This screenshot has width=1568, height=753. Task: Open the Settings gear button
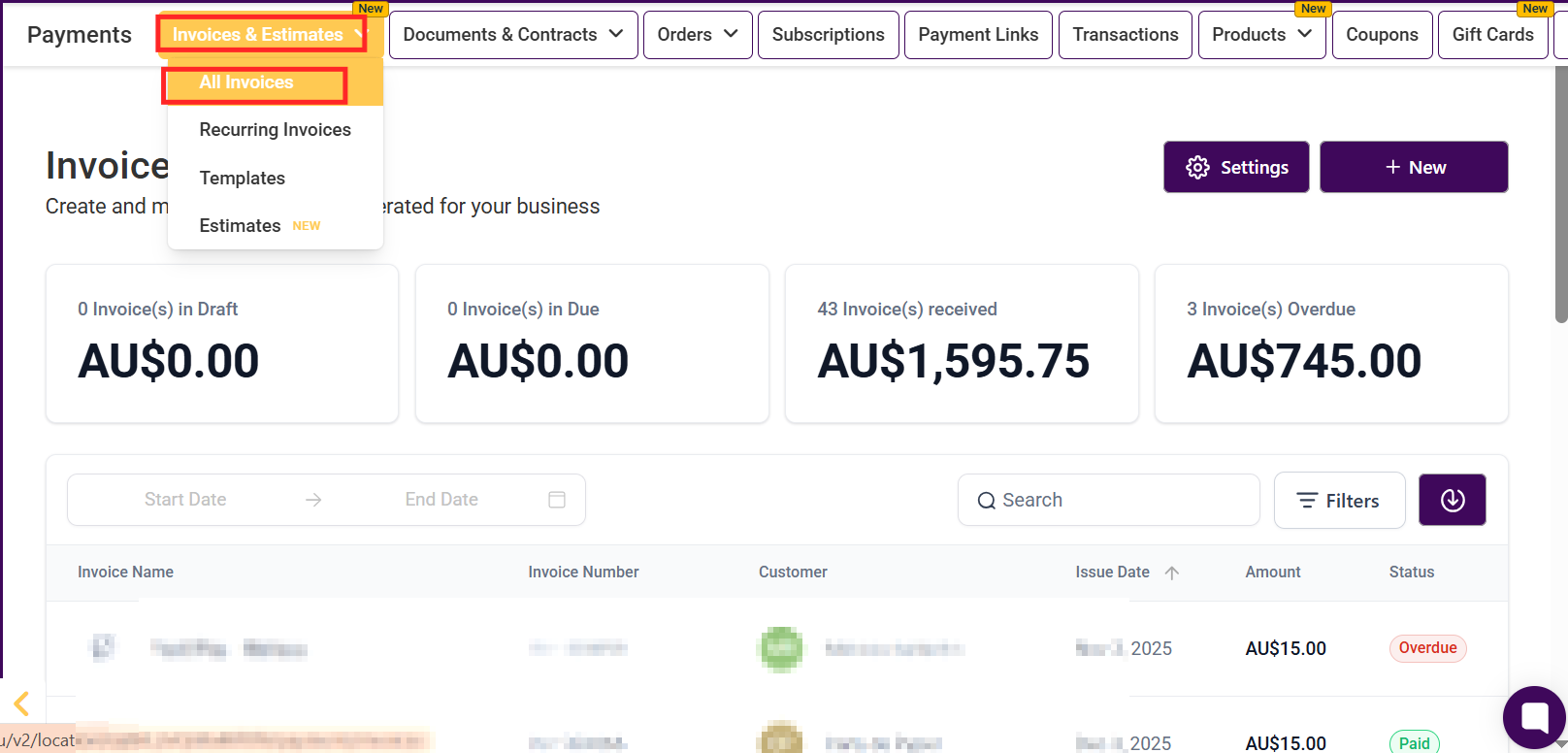click(1236, 167)
